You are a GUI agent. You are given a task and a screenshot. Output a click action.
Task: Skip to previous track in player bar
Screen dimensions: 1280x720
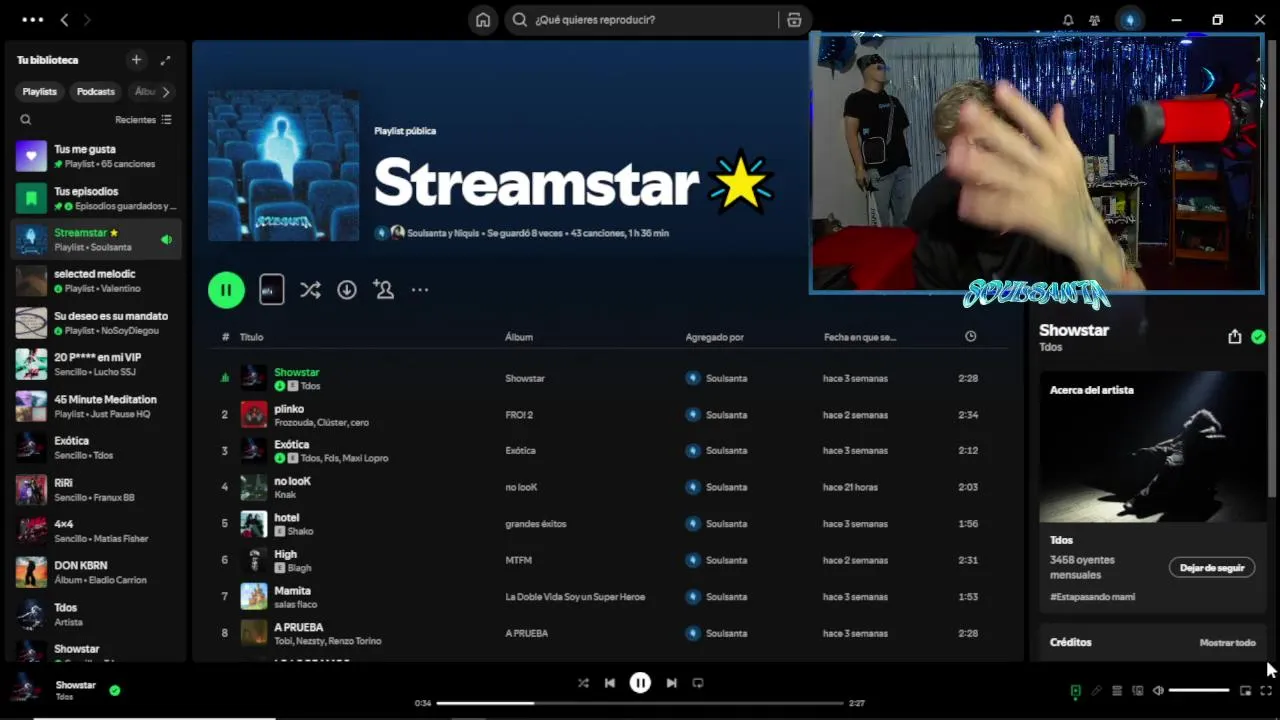coord(610,683)
